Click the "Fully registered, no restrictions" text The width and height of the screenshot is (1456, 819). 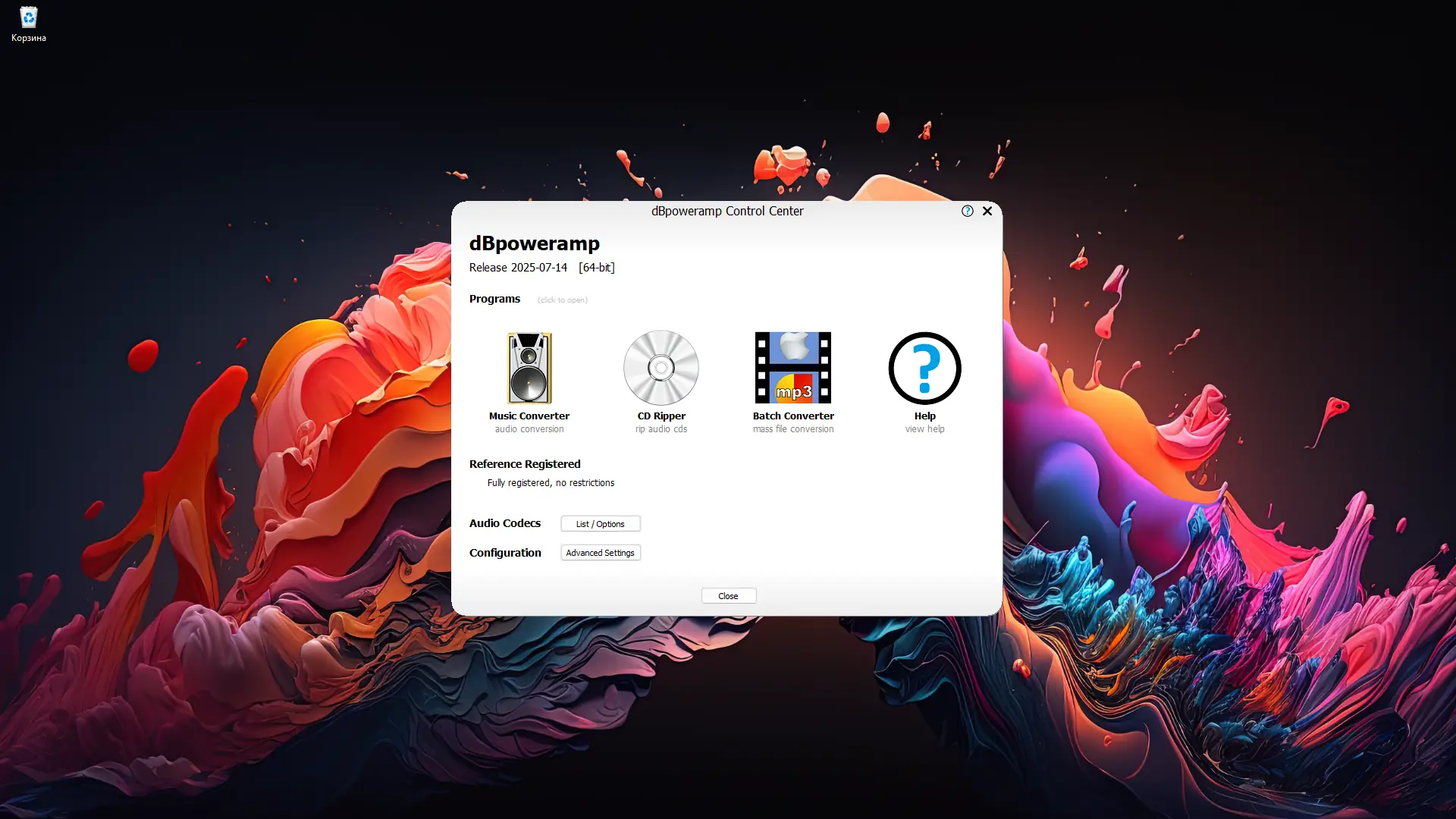pos(551,483)
